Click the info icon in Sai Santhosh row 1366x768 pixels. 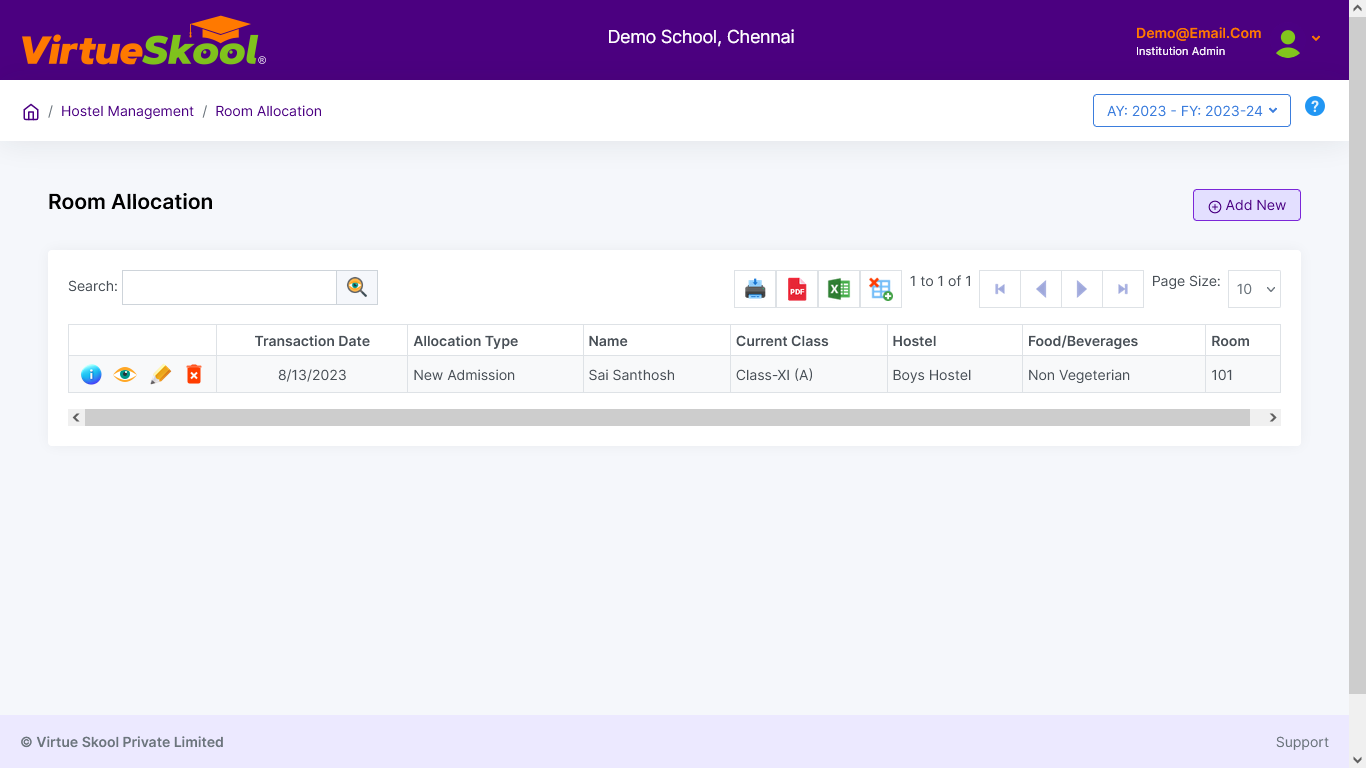coord(91,375)
